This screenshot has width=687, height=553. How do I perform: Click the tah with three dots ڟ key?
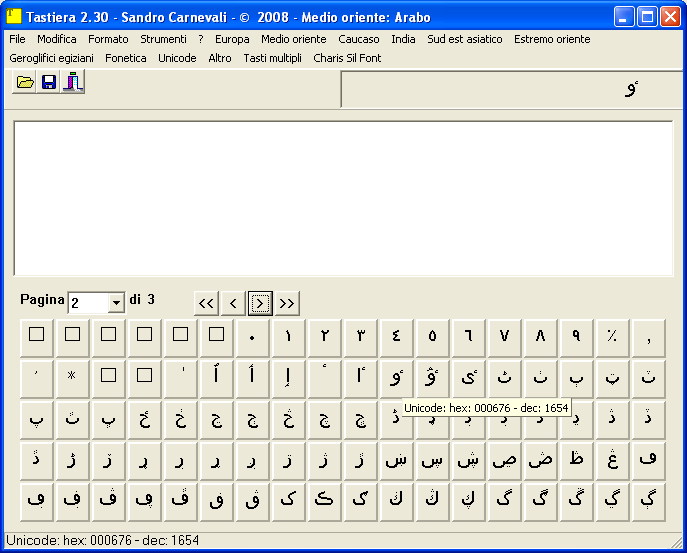(x=576, y=461)
